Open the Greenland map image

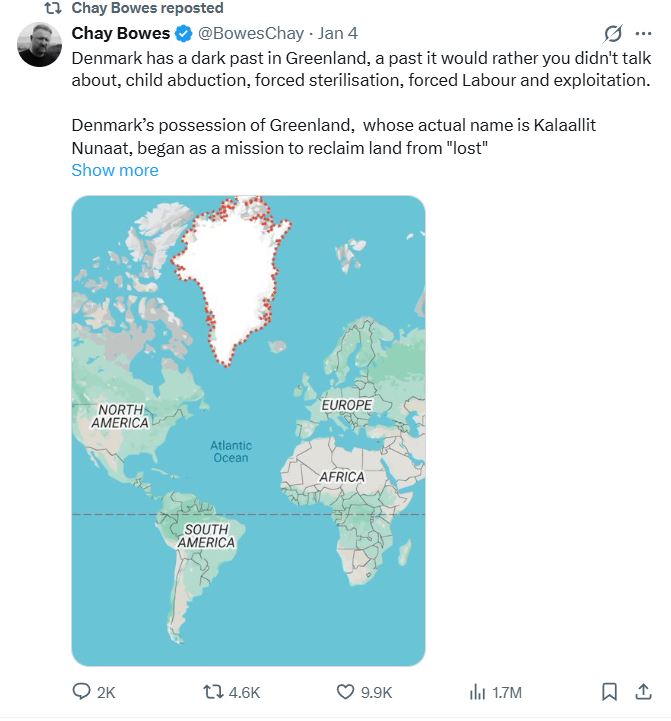point(248,430)
